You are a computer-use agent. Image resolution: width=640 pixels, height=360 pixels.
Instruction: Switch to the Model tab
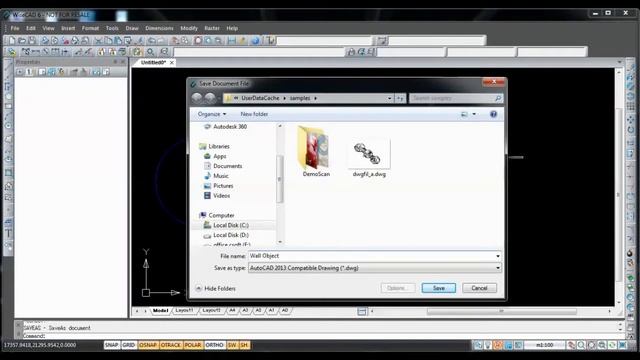coord(160,311)
